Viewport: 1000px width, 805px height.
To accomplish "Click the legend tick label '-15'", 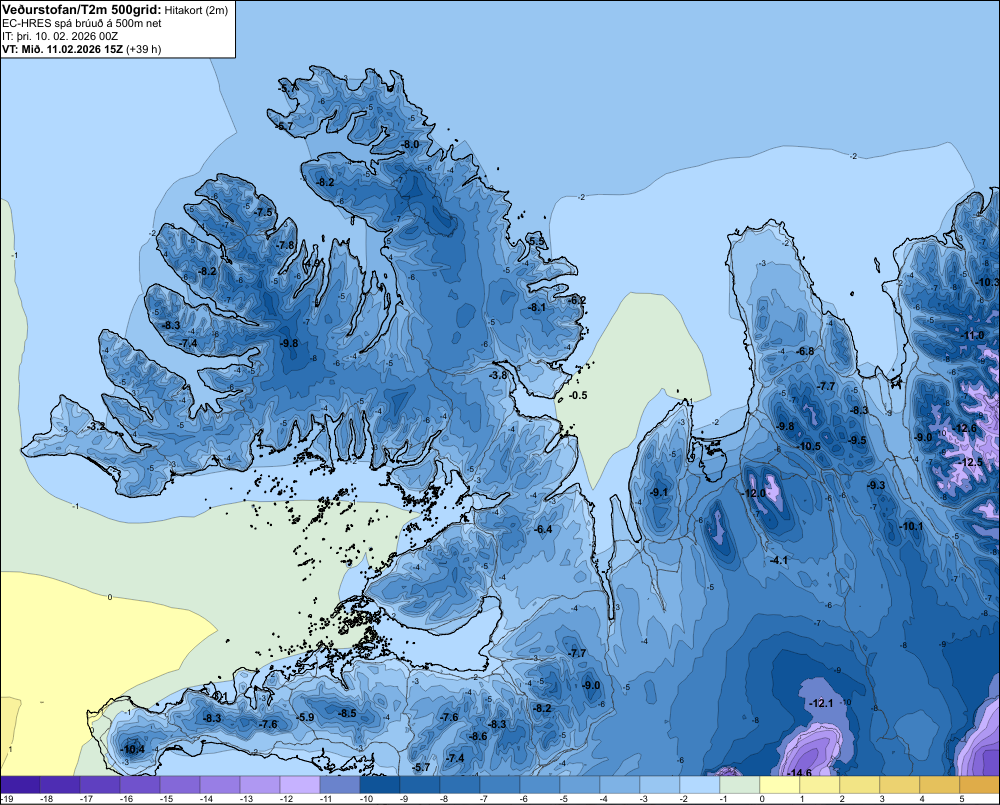I will tap(166, 799).
